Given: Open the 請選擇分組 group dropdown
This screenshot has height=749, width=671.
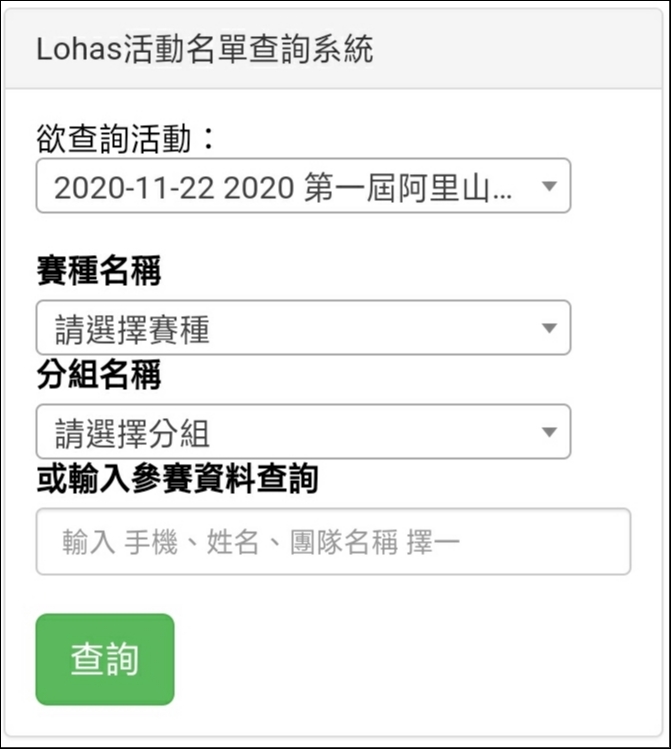Looking at the screenshot, I should (302, 432).
